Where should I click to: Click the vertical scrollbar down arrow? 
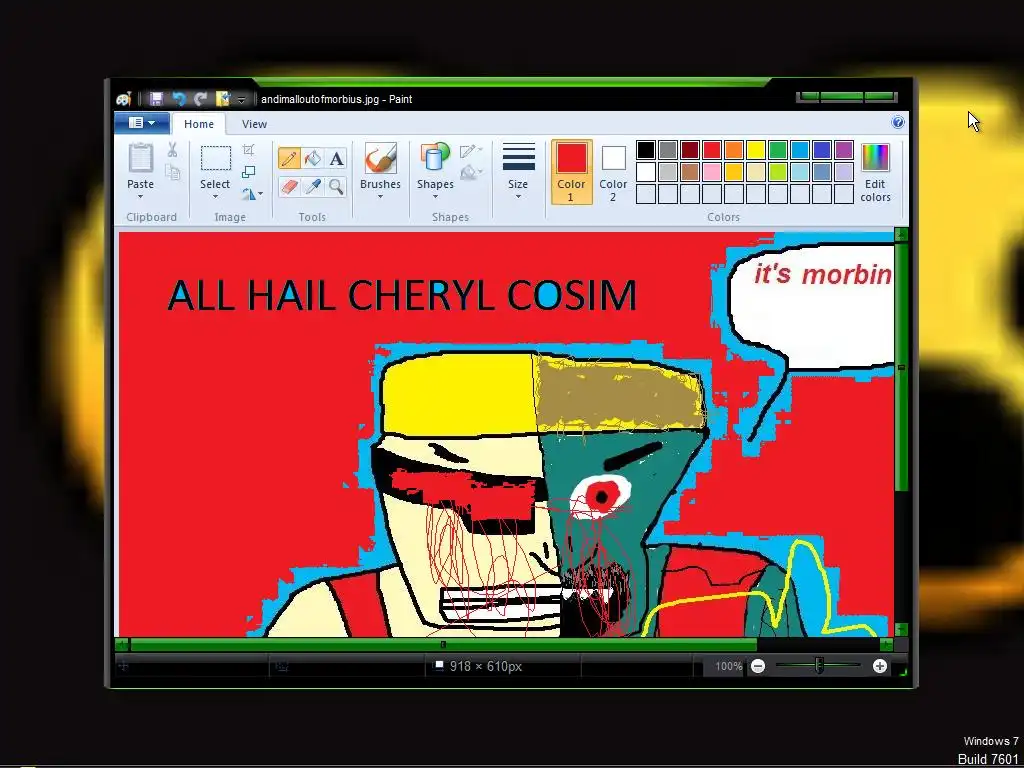(901, 630)
